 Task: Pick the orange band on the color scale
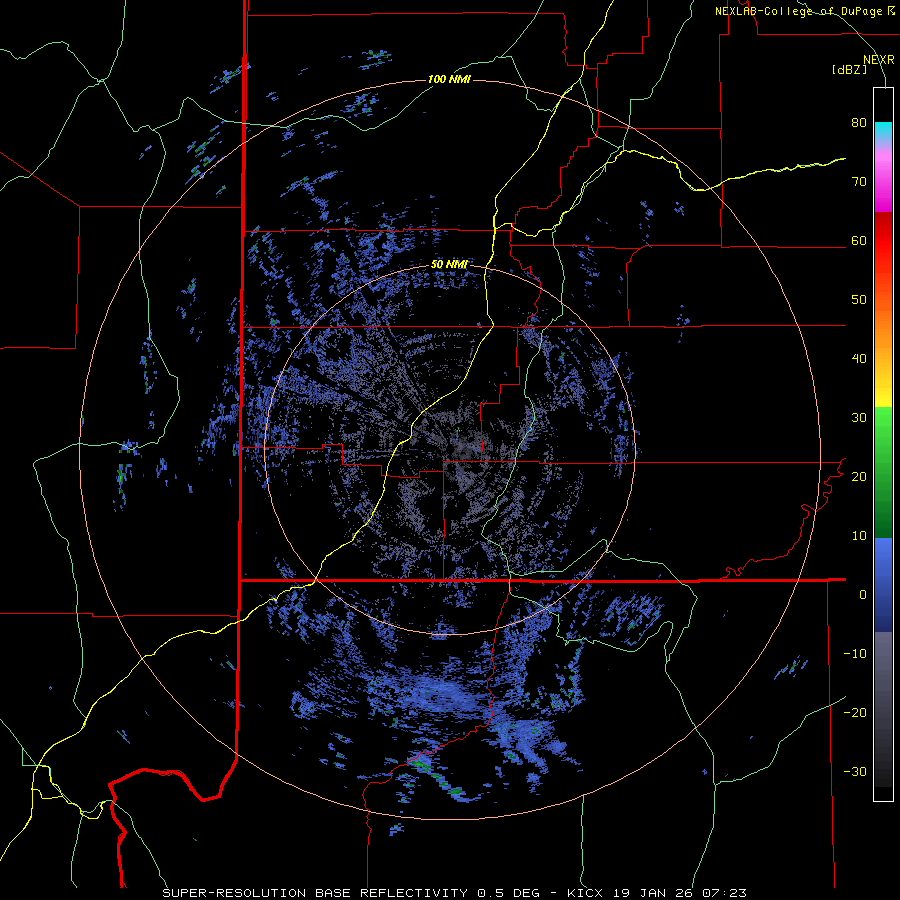coord(883,333)
